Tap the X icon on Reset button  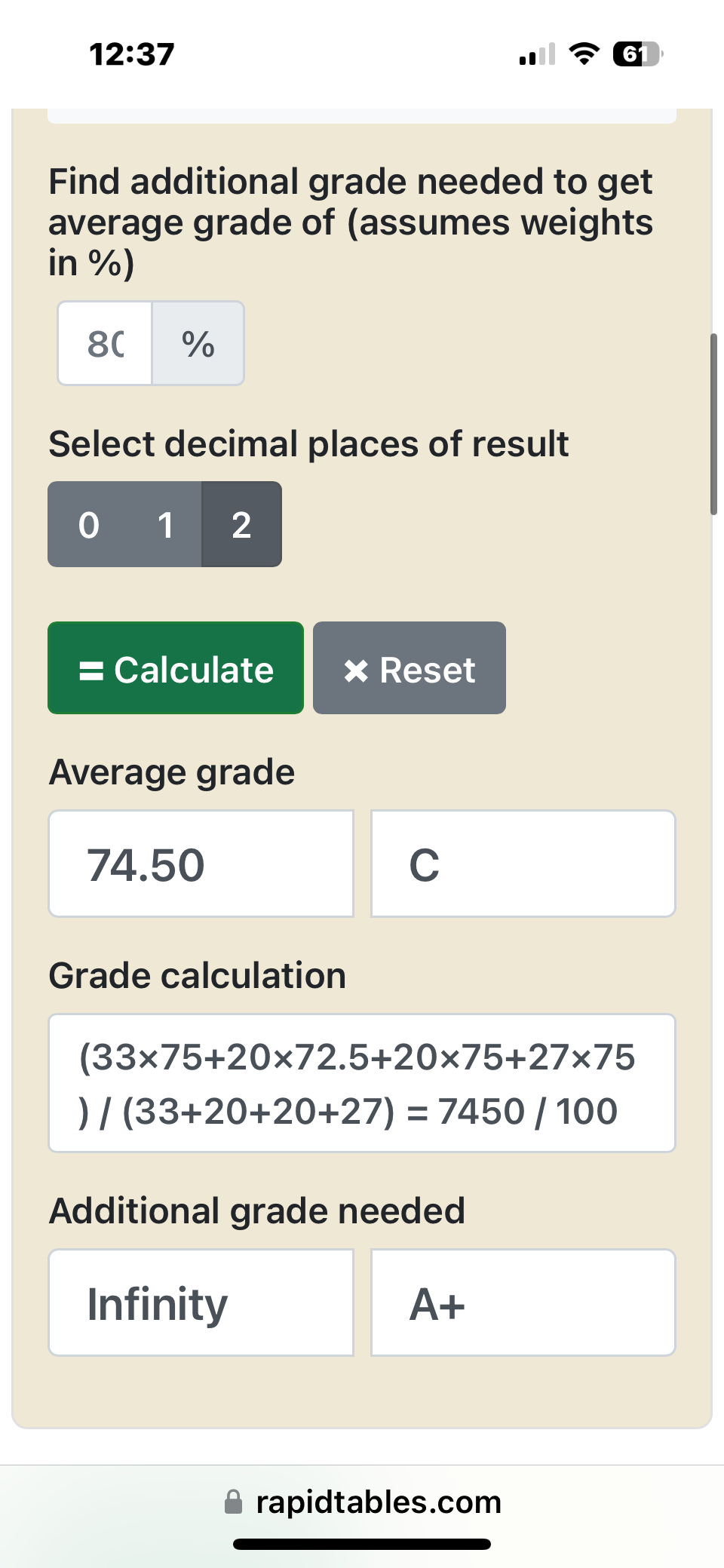[x=356, y=670]
